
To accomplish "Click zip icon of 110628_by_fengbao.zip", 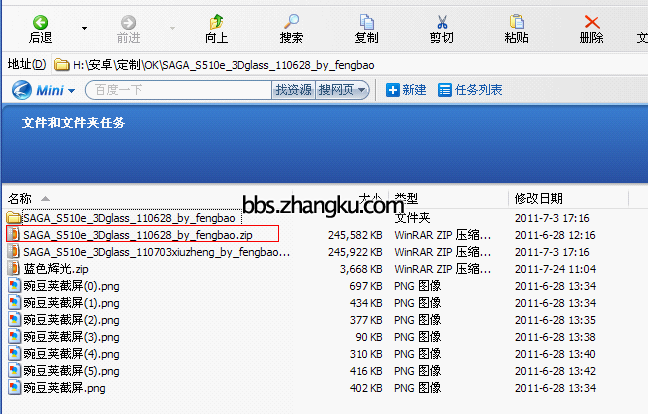I will click(14, 234).
